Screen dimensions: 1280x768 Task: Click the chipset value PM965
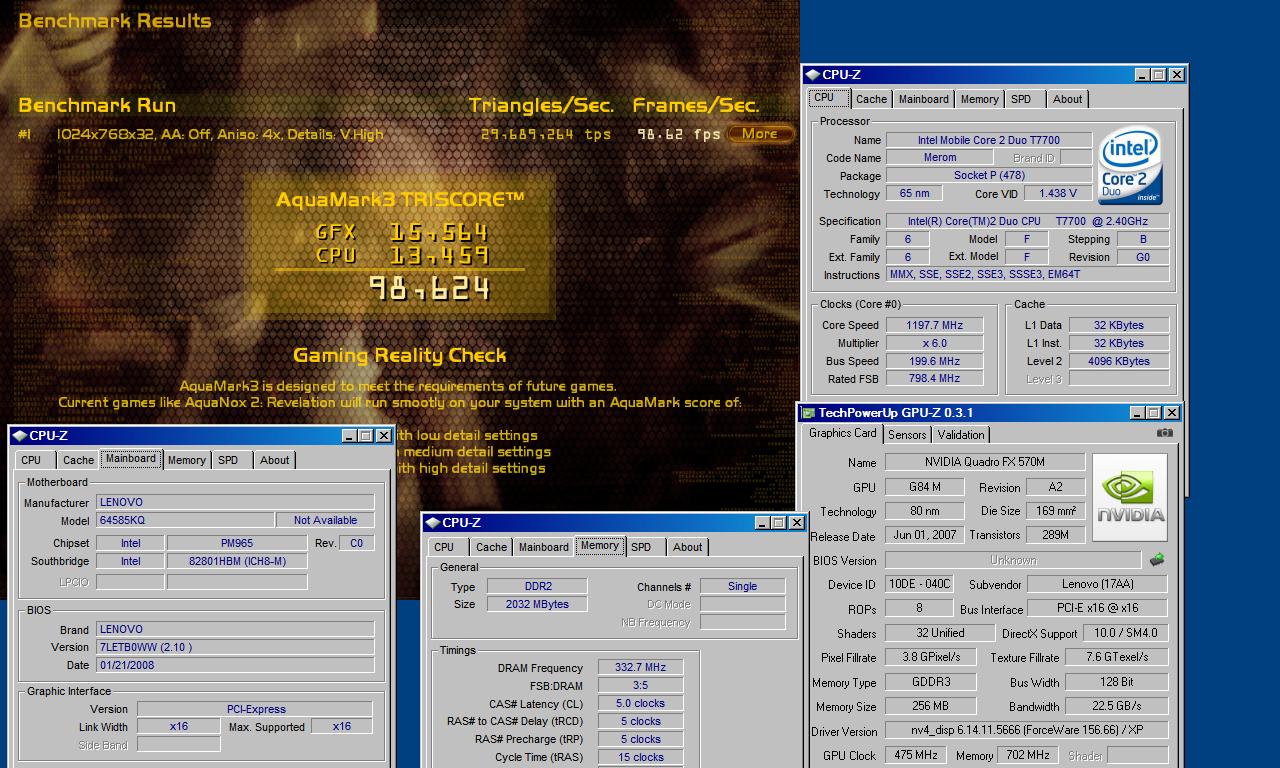236,543
